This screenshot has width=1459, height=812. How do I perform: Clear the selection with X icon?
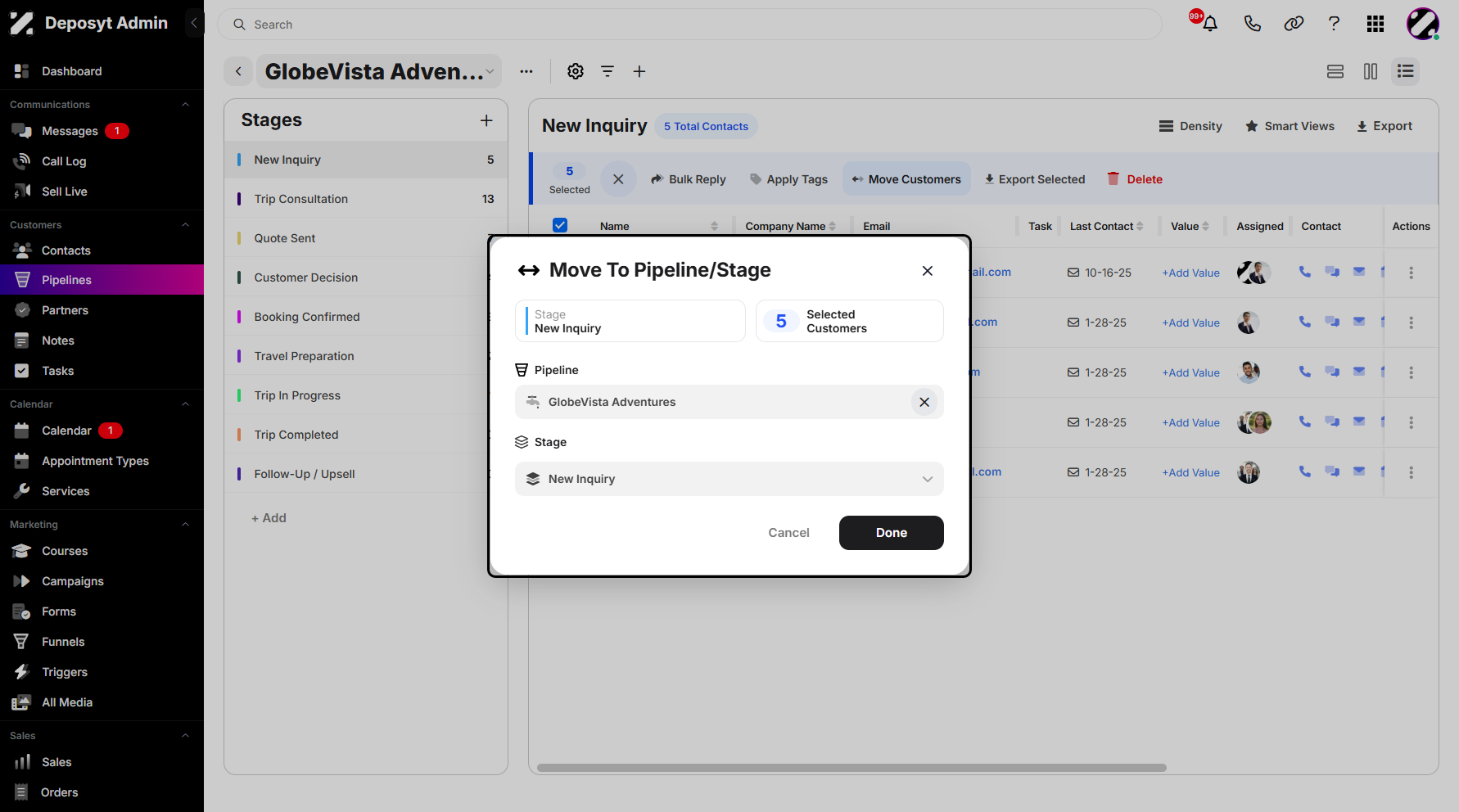click(618, 178)
